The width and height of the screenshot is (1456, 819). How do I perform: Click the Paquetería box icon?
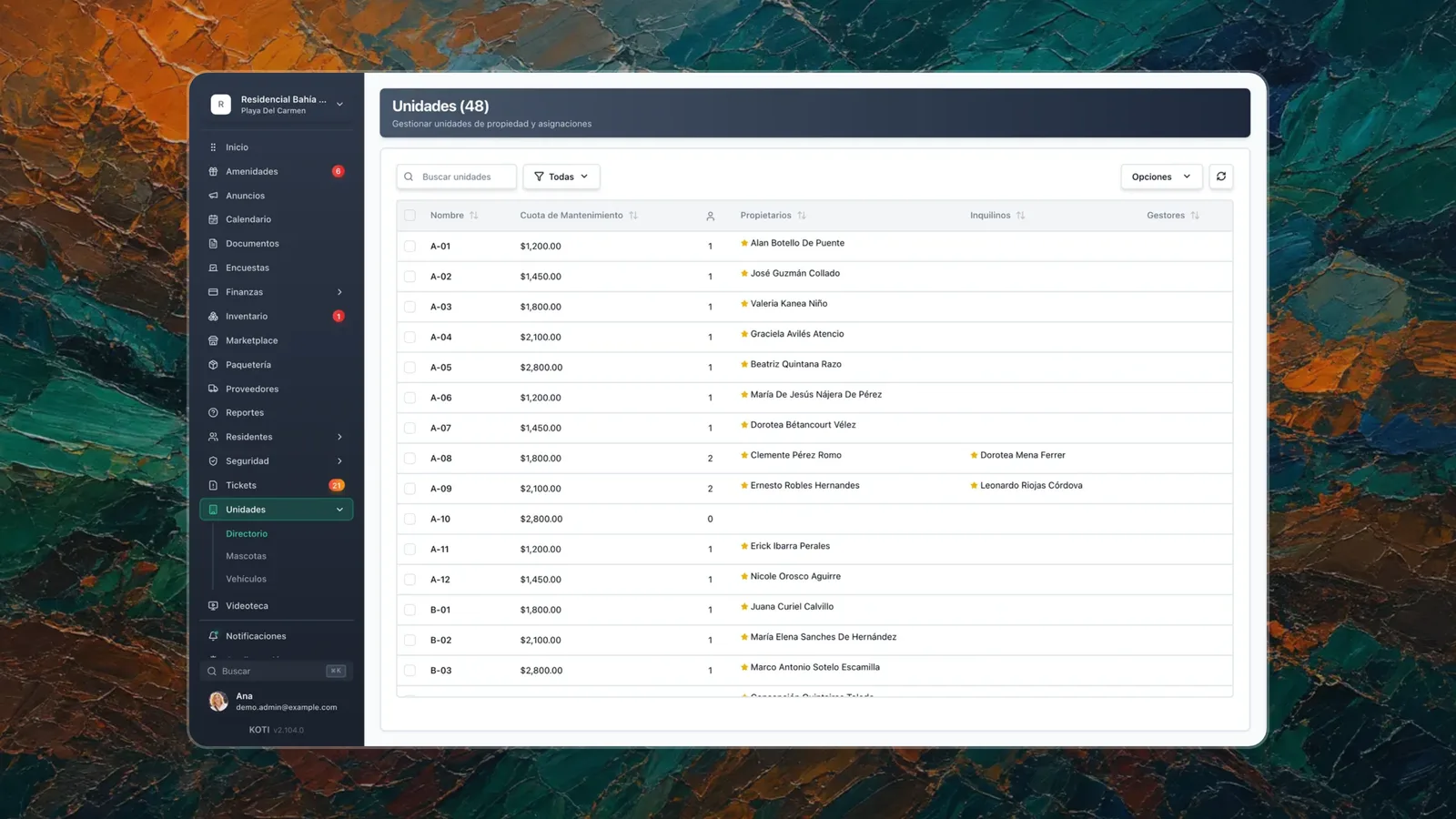click(213, 365)
